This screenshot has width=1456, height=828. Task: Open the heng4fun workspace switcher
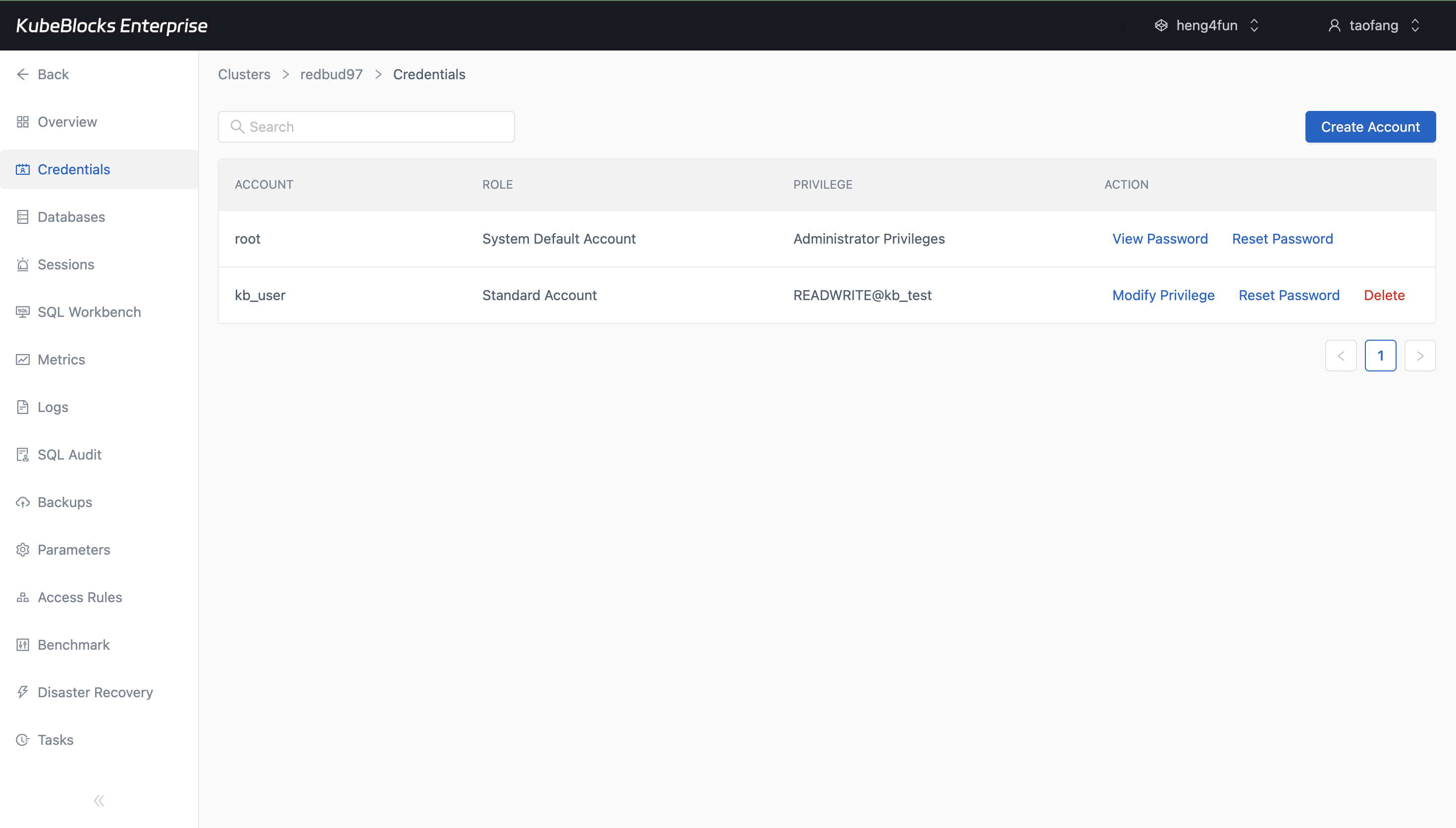coord(1206,25)
